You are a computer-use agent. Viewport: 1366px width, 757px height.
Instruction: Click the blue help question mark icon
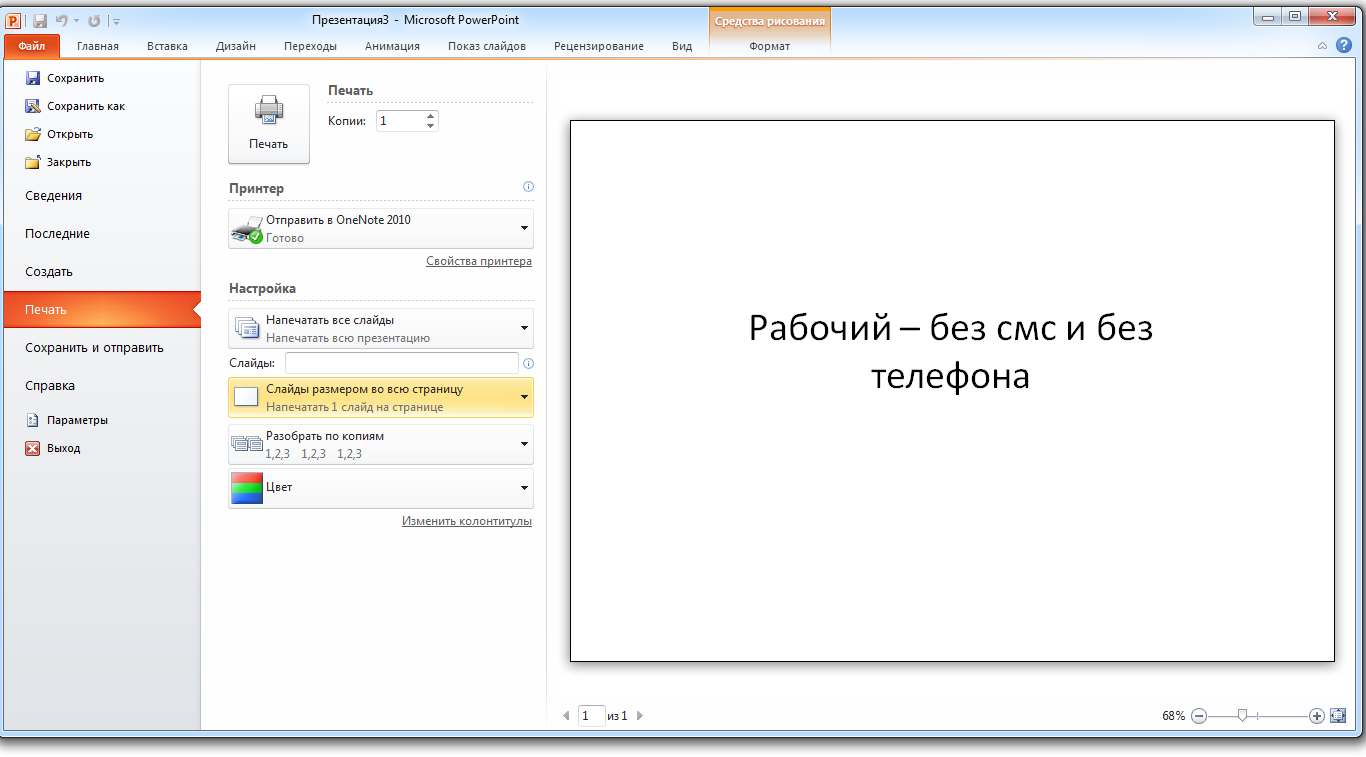tap(1343, 45)
